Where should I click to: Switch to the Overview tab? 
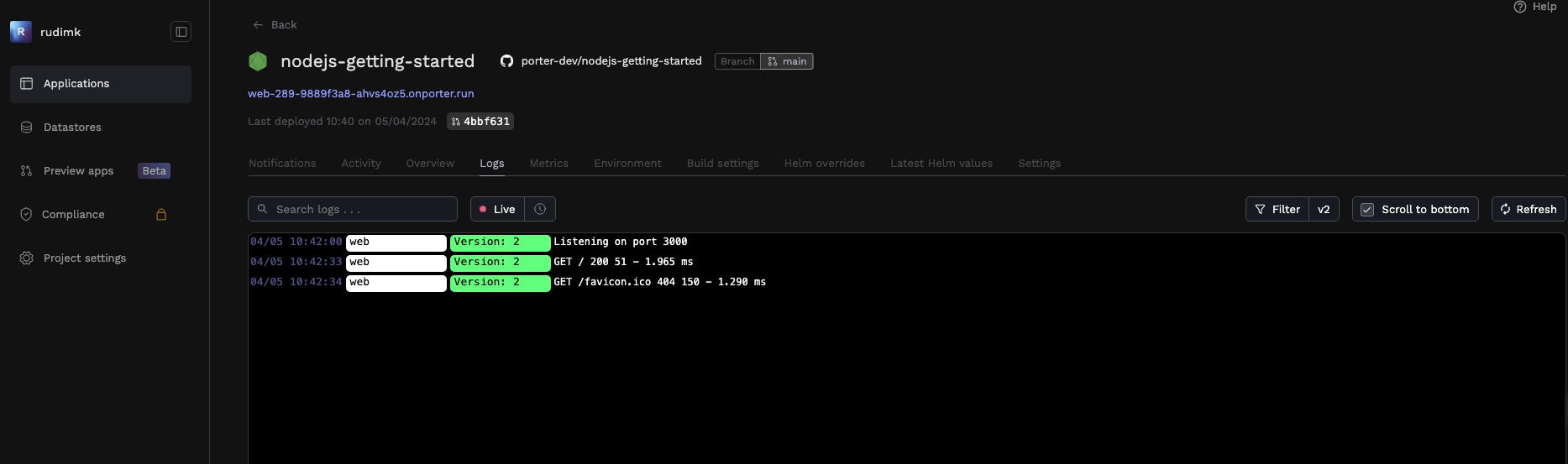pyautogui.click(x=430, y=164)
